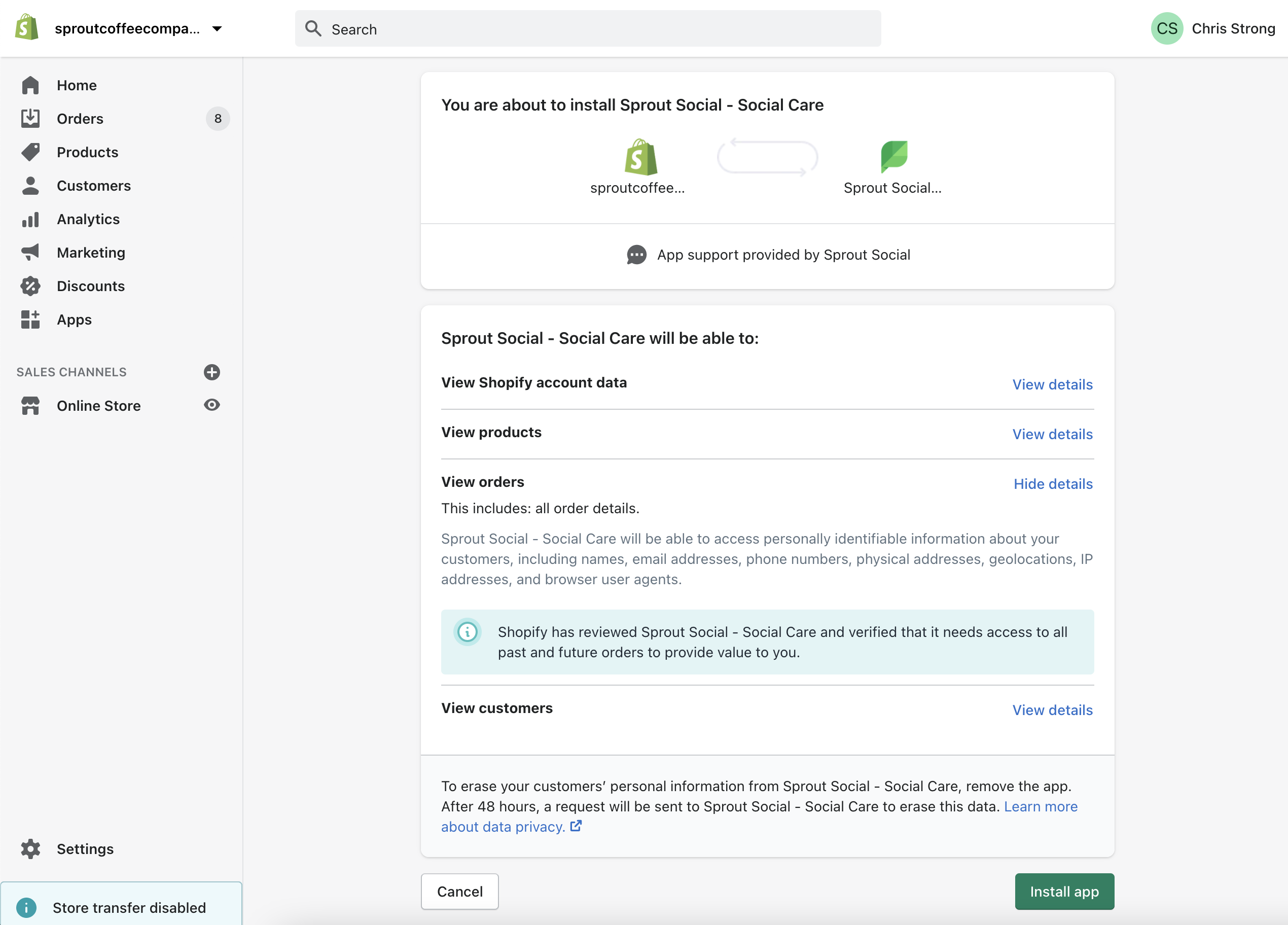Expand View Shopify account data details
Viewport: 1288px width, 925px height.
pos(1052,384)
